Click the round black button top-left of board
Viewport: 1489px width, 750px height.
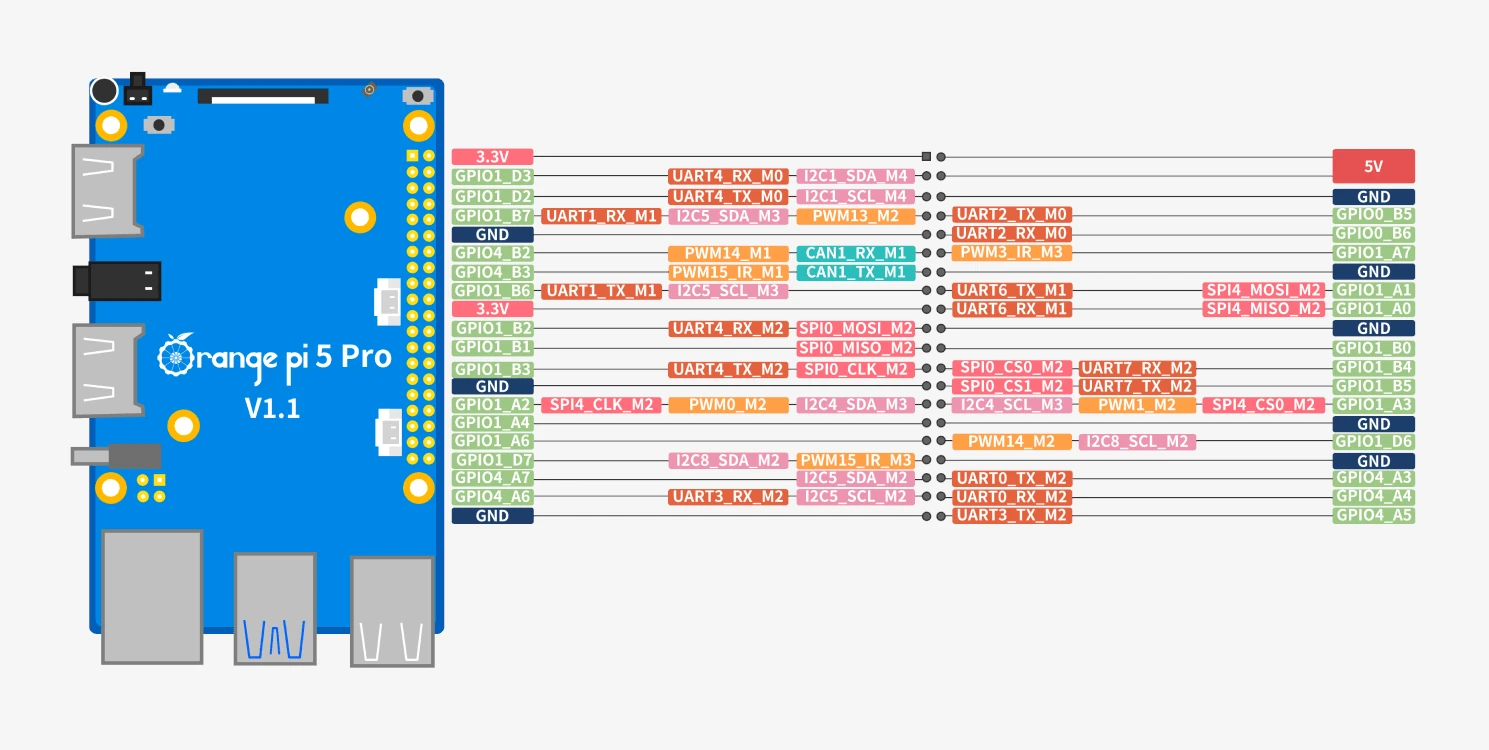[104, 91]
